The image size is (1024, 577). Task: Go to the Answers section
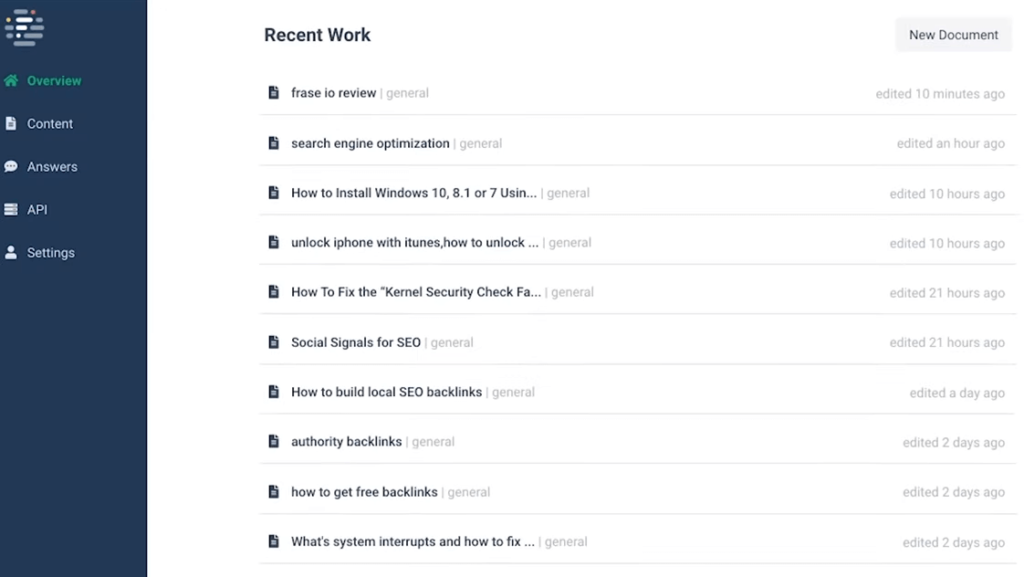(52, 166)
